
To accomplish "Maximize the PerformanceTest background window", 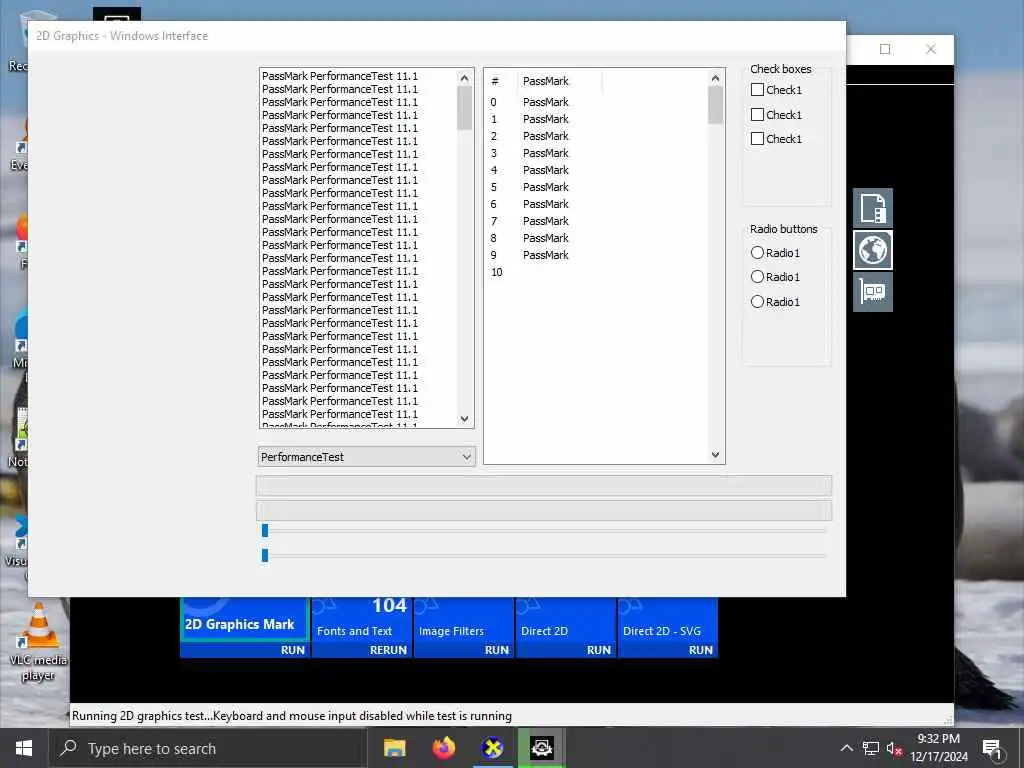I will click(885, 49).
